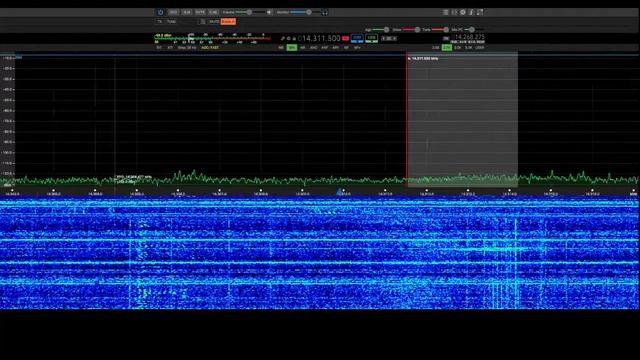Toggle the ANF auto notch filter
The height and width of the screenshot is (360, 640).
[324, 48]
